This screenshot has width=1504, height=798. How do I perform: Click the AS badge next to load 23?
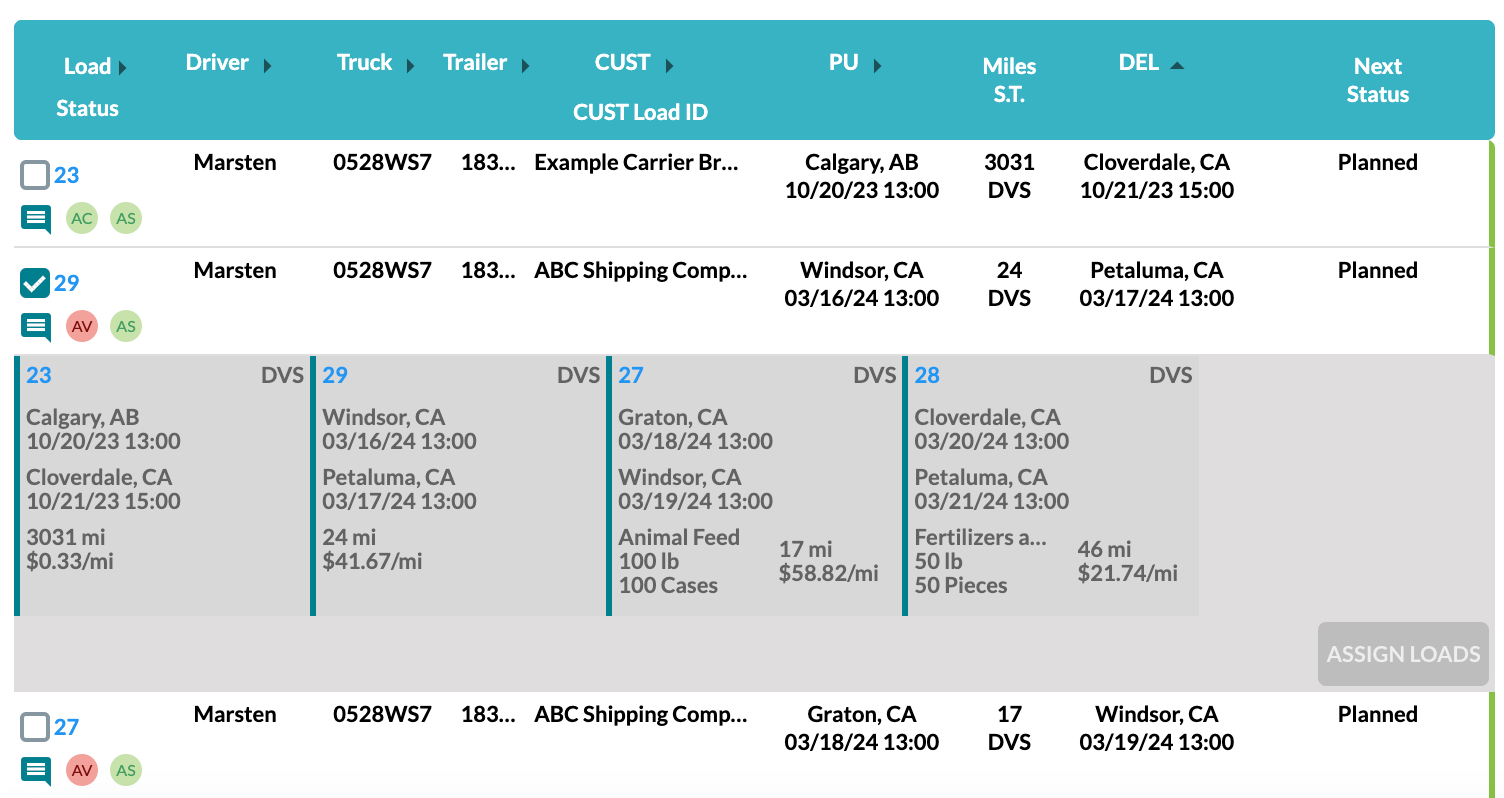126,218
